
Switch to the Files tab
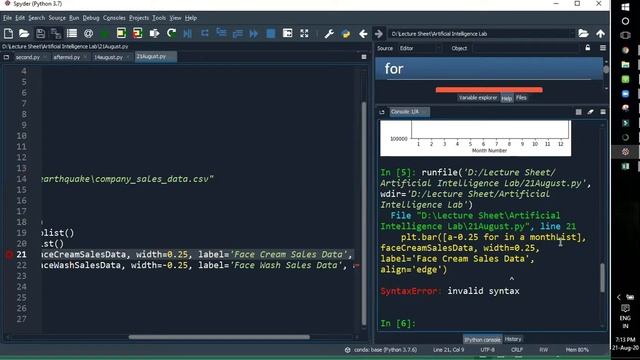[521, 98]
